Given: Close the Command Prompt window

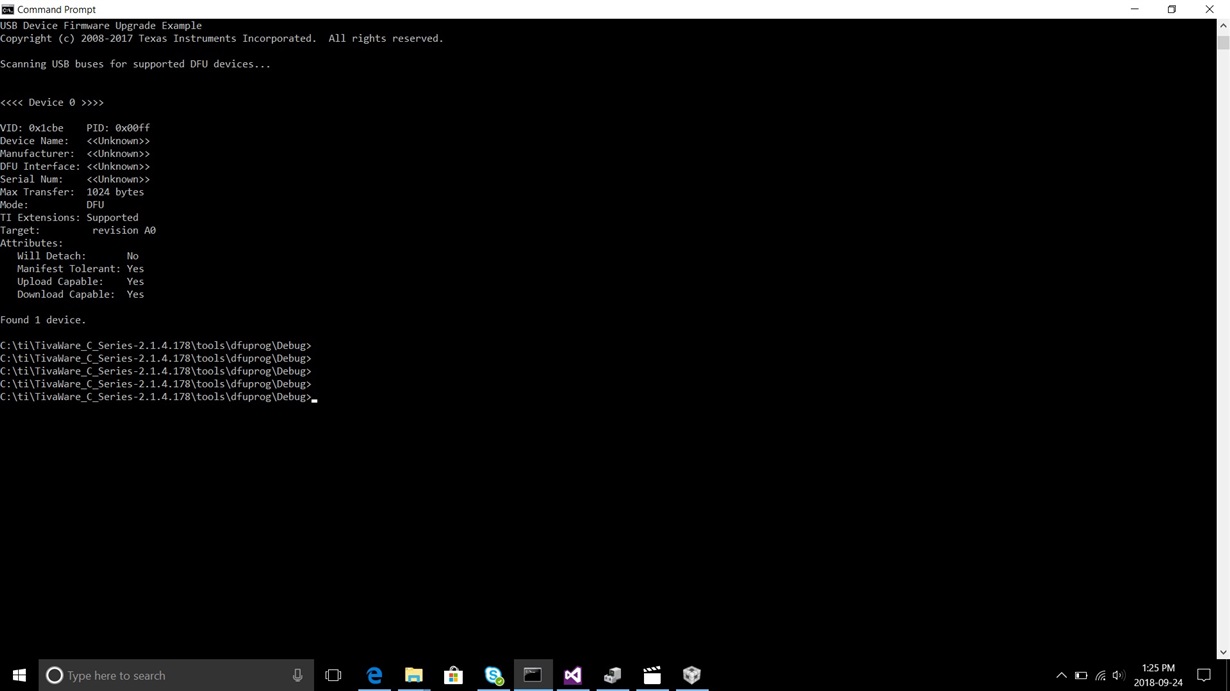Looking at the screenshot, I should coord(1209,9).
